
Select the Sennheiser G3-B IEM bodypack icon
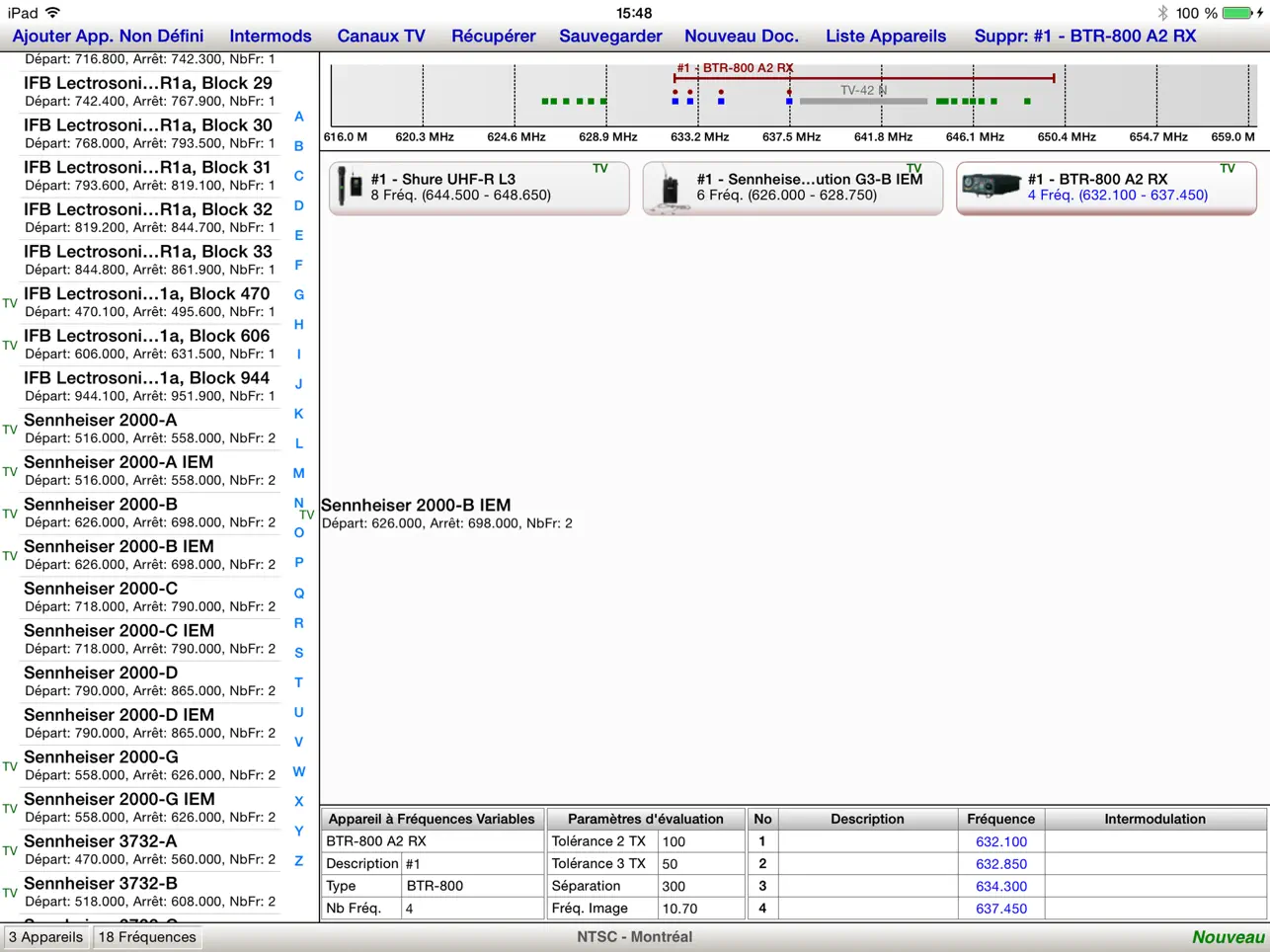click(670, 187)
